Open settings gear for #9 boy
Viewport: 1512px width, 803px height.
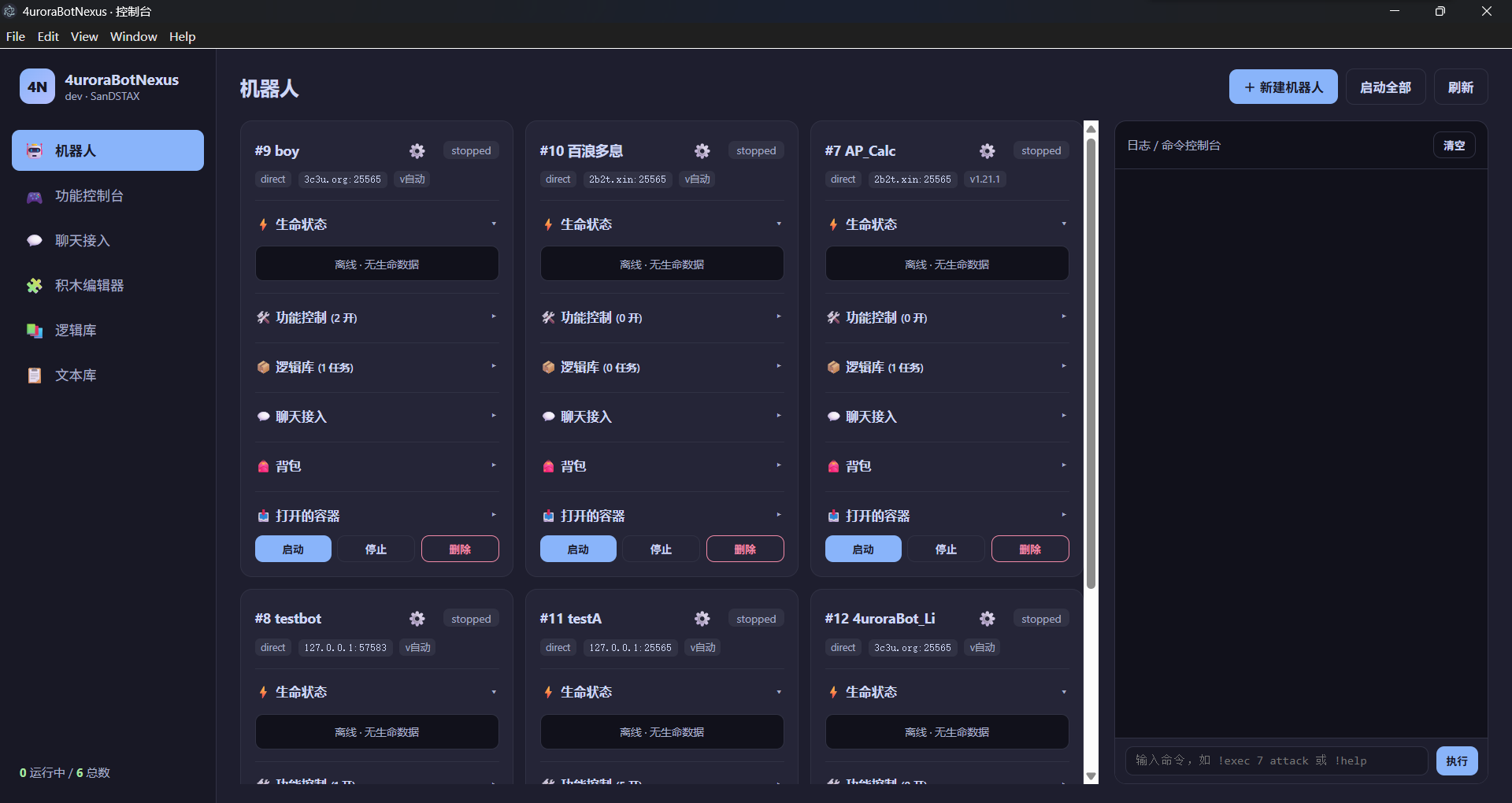417,150
